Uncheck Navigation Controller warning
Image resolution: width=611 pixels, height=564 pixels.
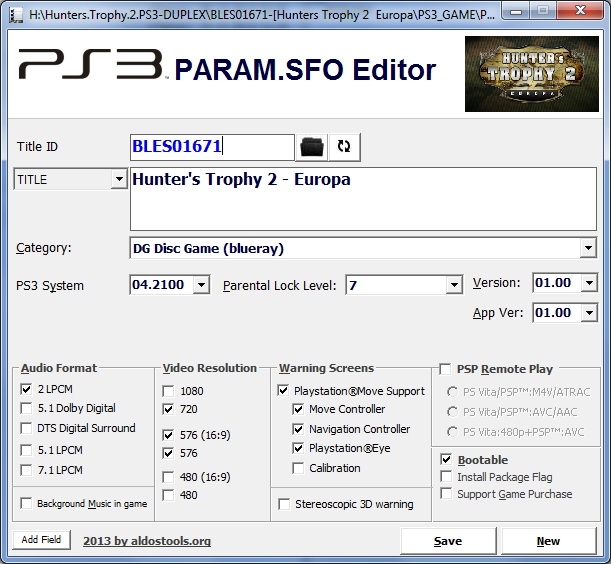pos(298,429)
